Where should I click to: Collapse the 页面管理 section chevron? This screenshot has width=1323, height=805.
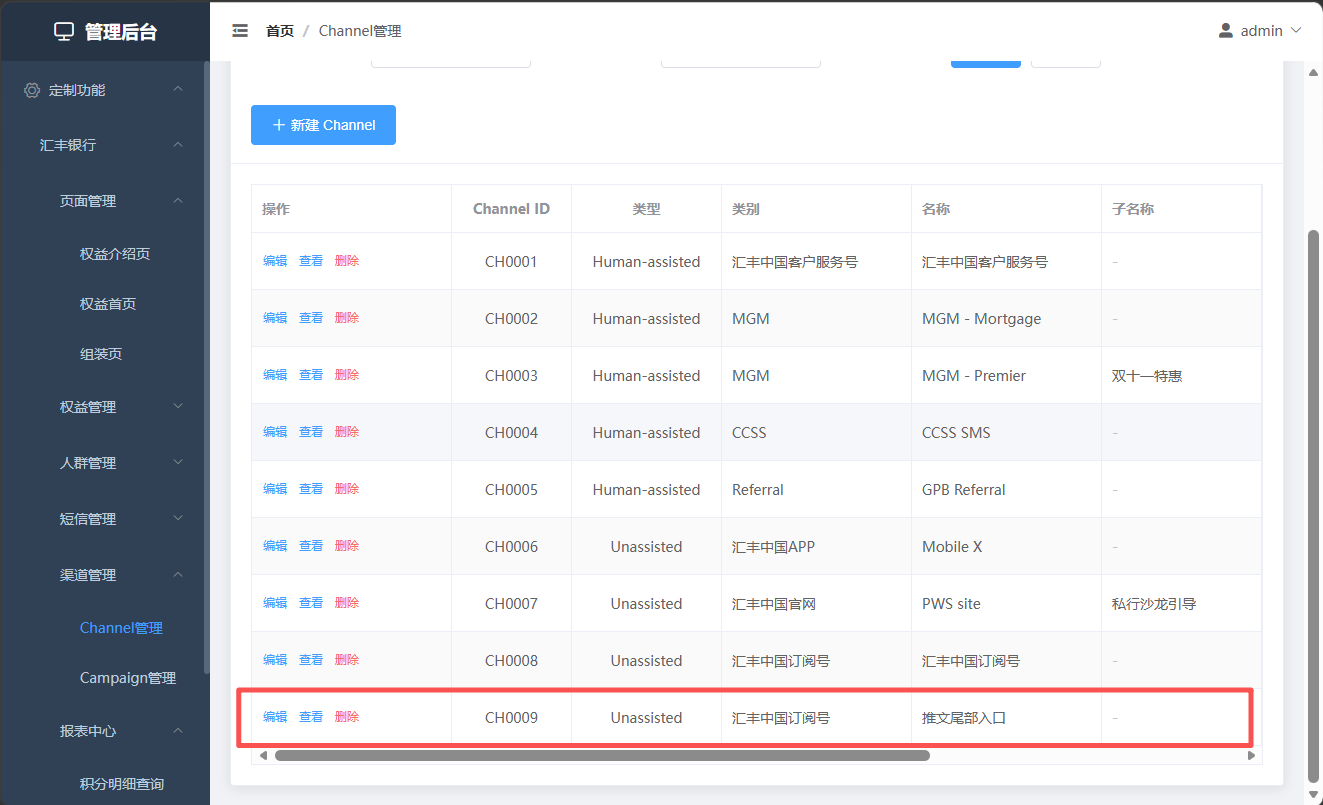pos(178,201)
